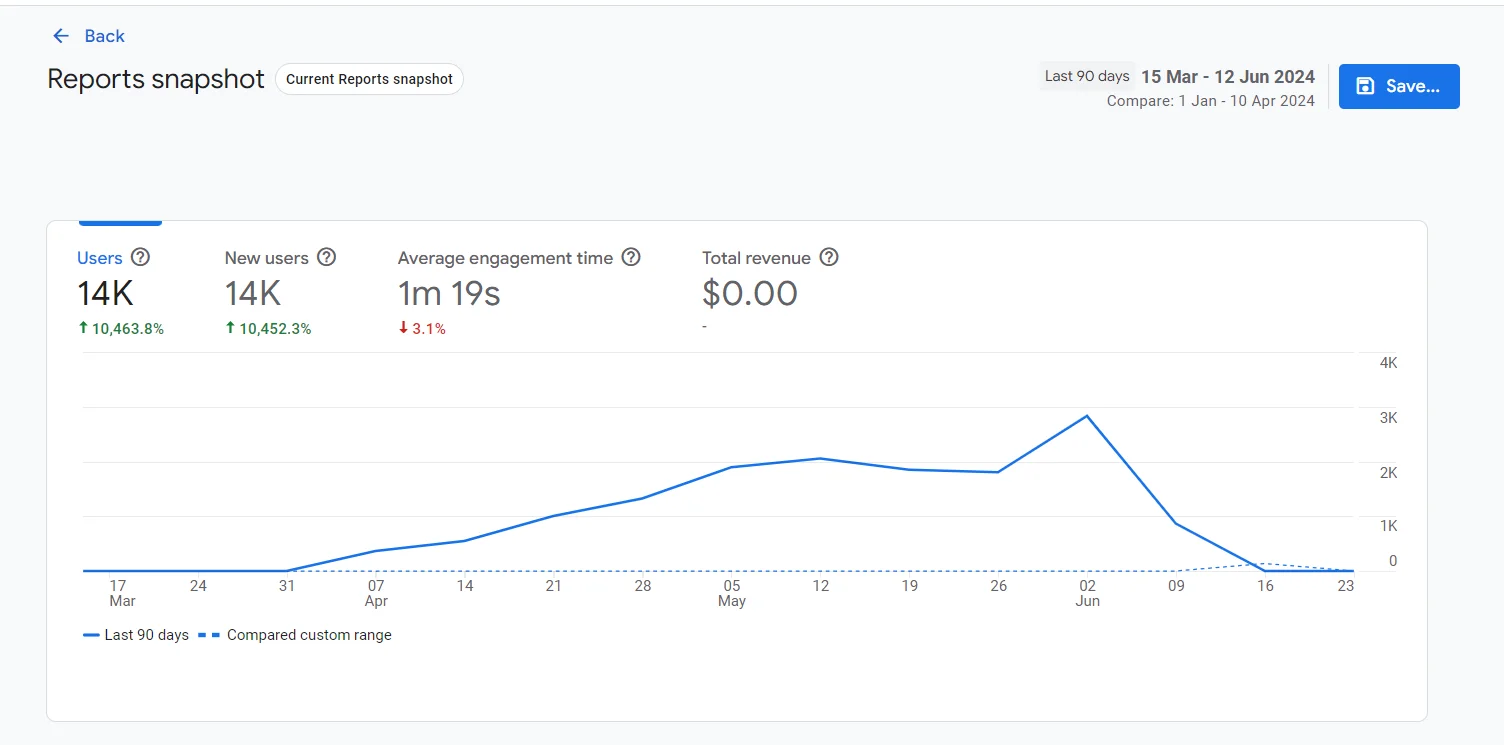Image resolution: width=1504 pixels, height=745 pixels.
Task: Open help icon next to Total revenue
Action: point(829,257)
